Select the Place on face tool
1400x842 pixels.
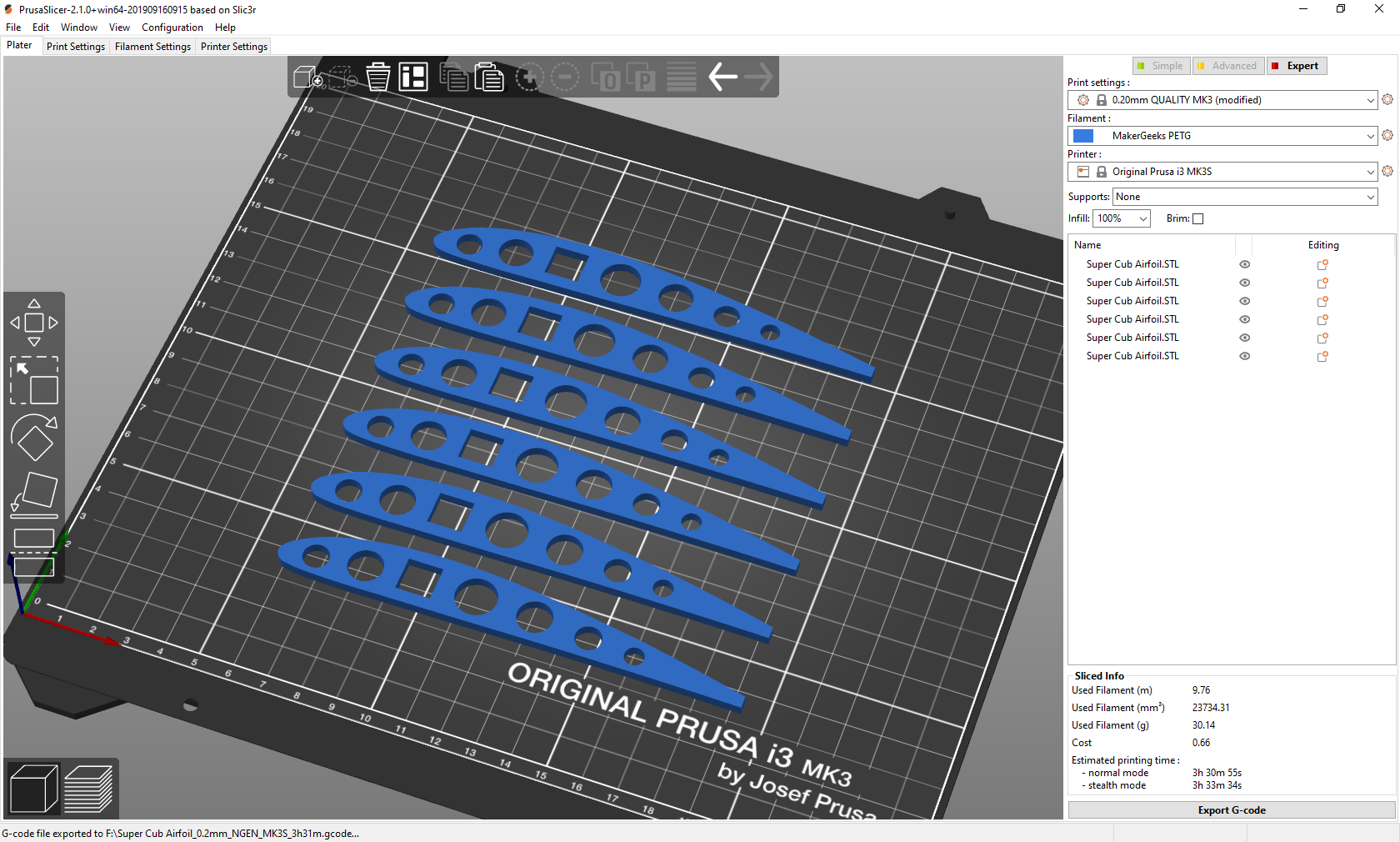point(34,495)
